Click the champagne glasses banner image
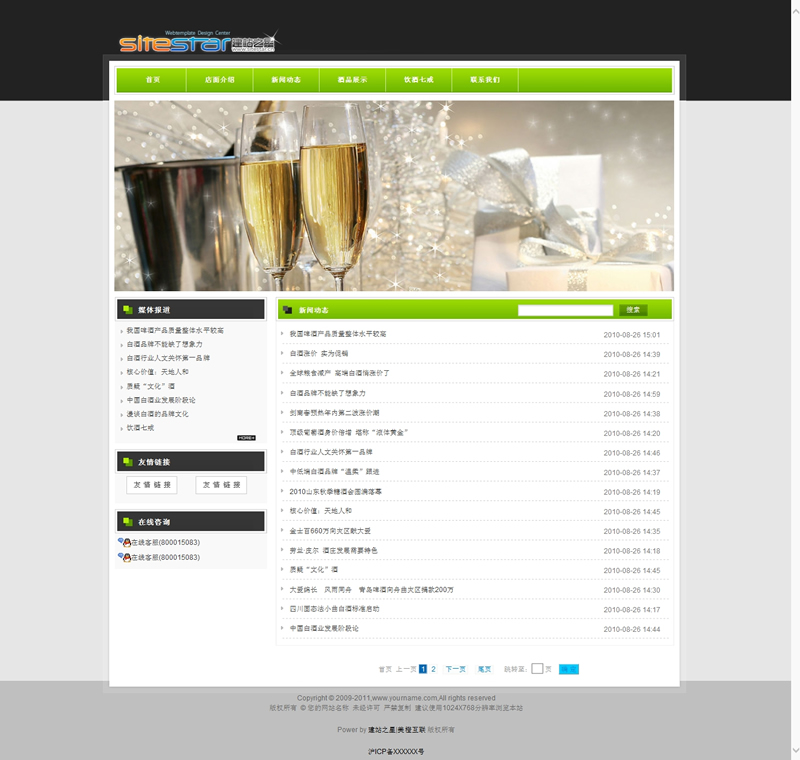Image resolution: width=800 pixels, height=760 pixels. (394, 195)
